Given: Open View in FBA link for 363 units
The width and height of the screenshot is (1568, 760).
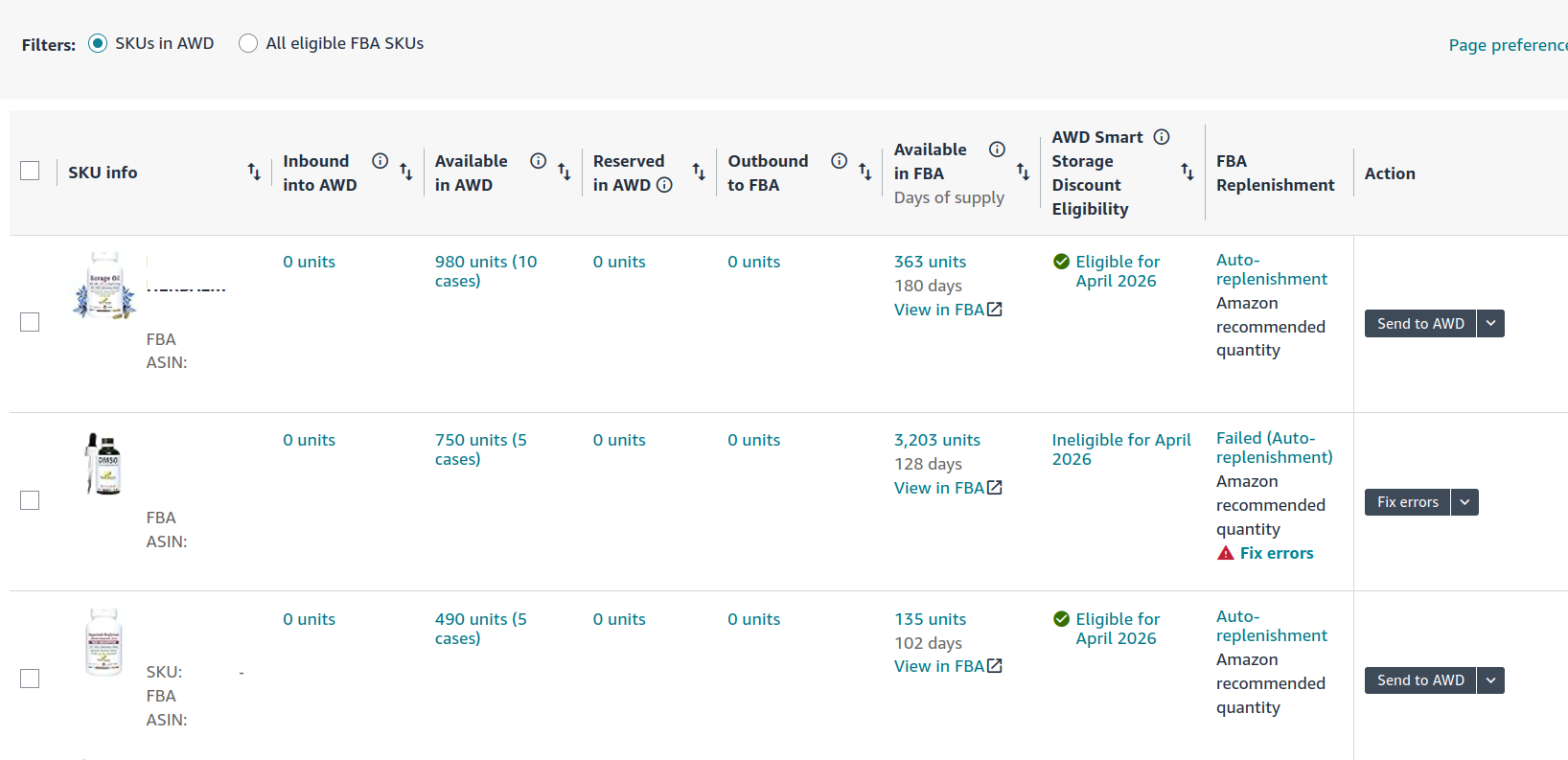Looking at the screenshot, I should click(947, 310).
